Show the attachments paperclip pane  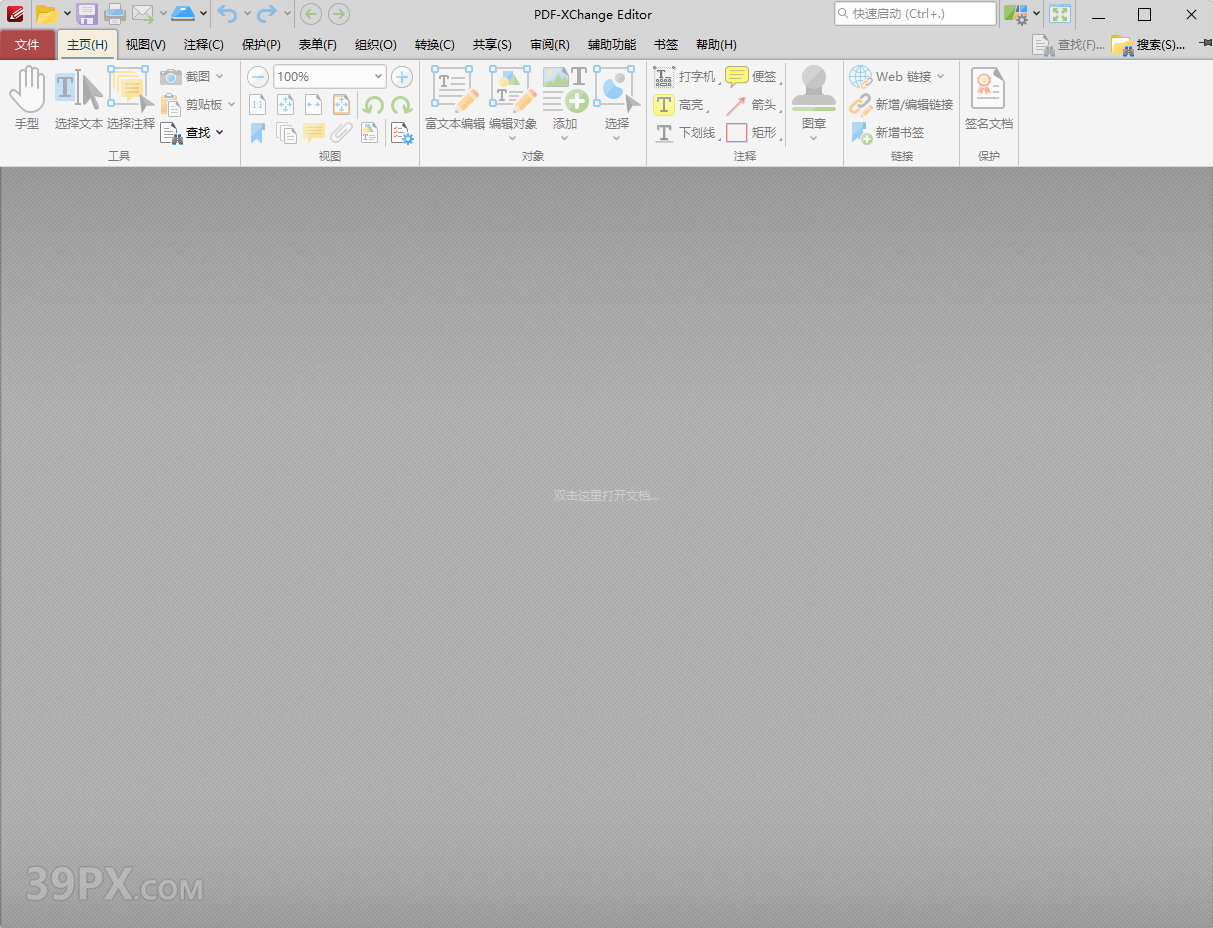tap(342, 133)
